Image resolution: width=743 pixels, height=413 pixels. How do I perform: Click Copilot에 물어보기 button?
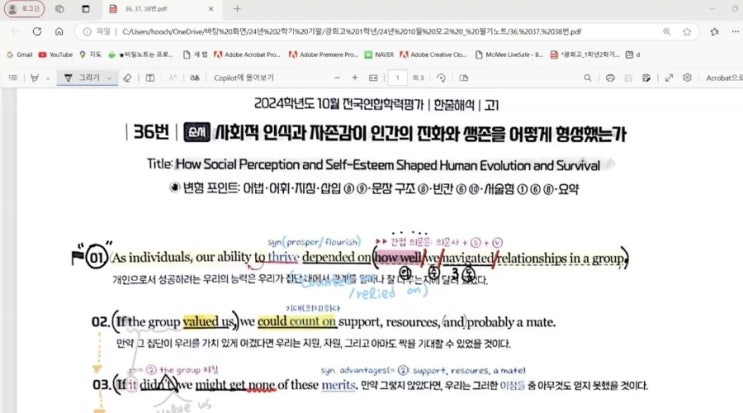[x=244, y=78]
